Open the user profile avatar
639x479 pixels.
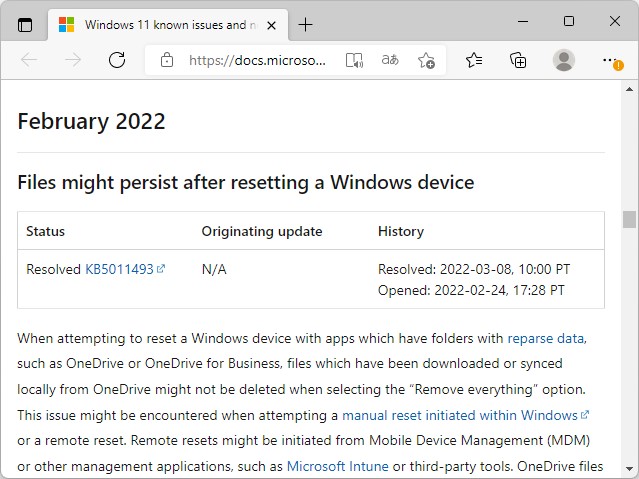[x=564, y=60]
